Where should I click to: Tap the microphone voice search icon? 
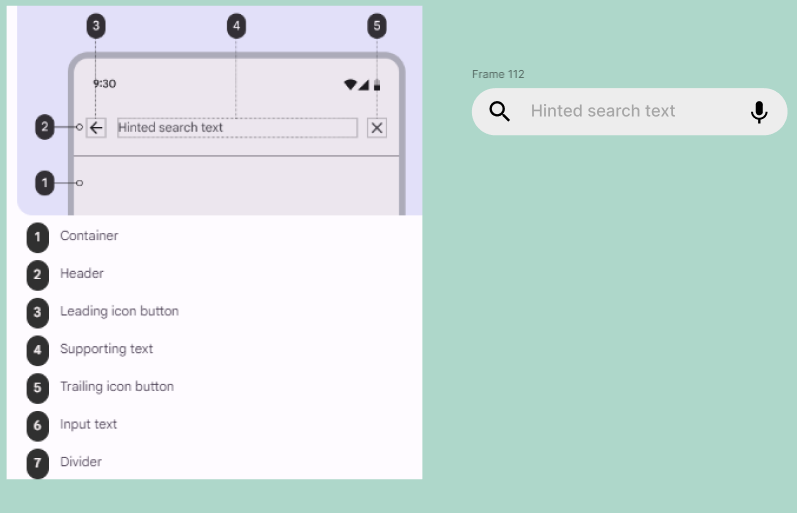click(759, 112)
